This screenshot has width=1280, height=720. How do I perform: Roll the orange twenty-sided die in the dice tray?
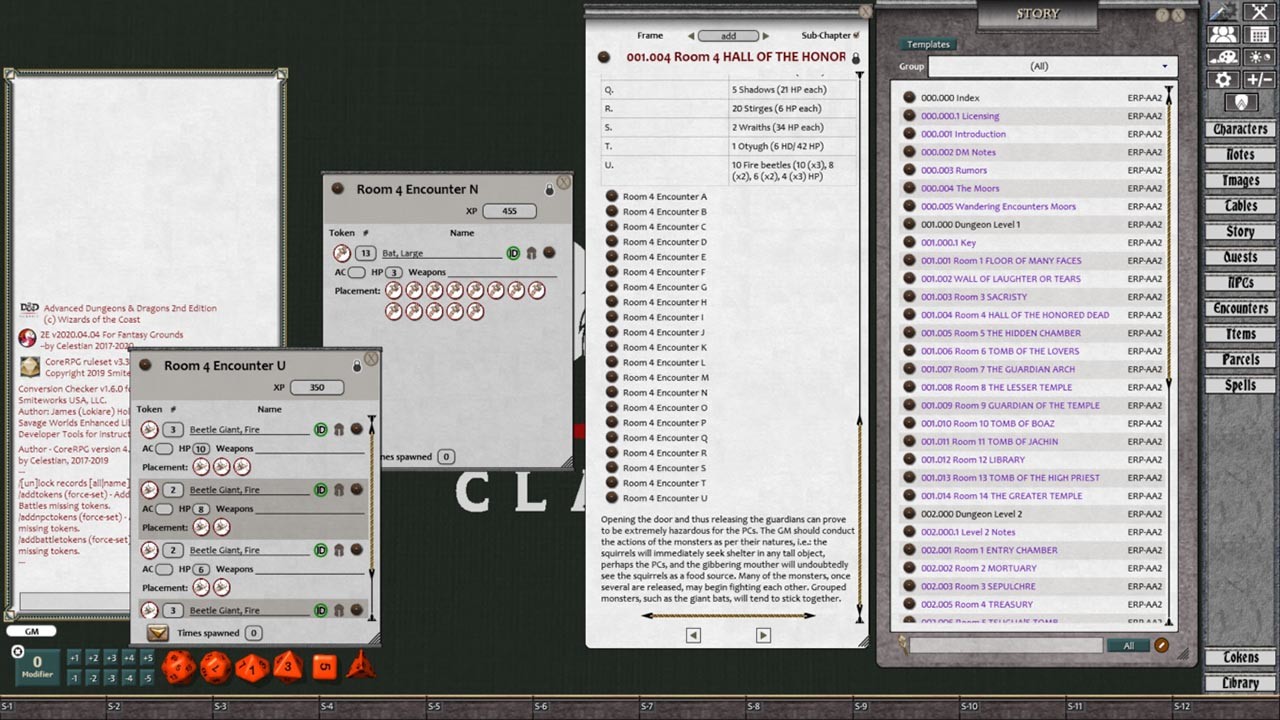(178, 667)
